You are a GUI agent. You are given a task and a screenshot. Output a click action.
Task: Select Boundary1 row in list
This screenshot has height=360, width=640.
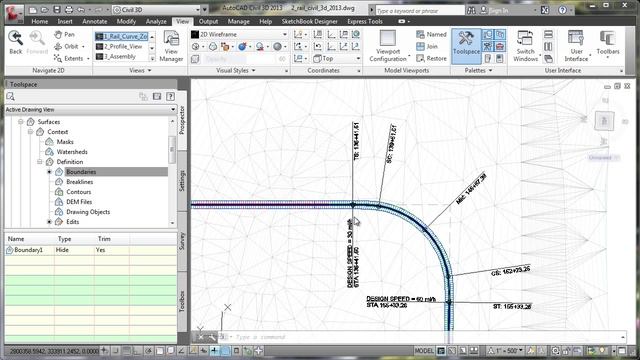coord(91,250)
